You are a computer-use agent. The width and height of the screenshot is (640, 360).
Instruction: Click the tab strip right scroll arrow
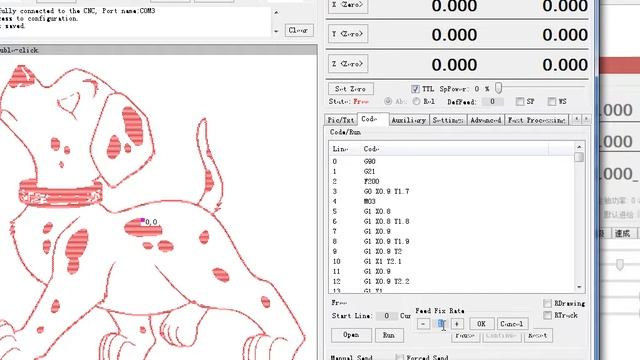[x=586, y=119]
